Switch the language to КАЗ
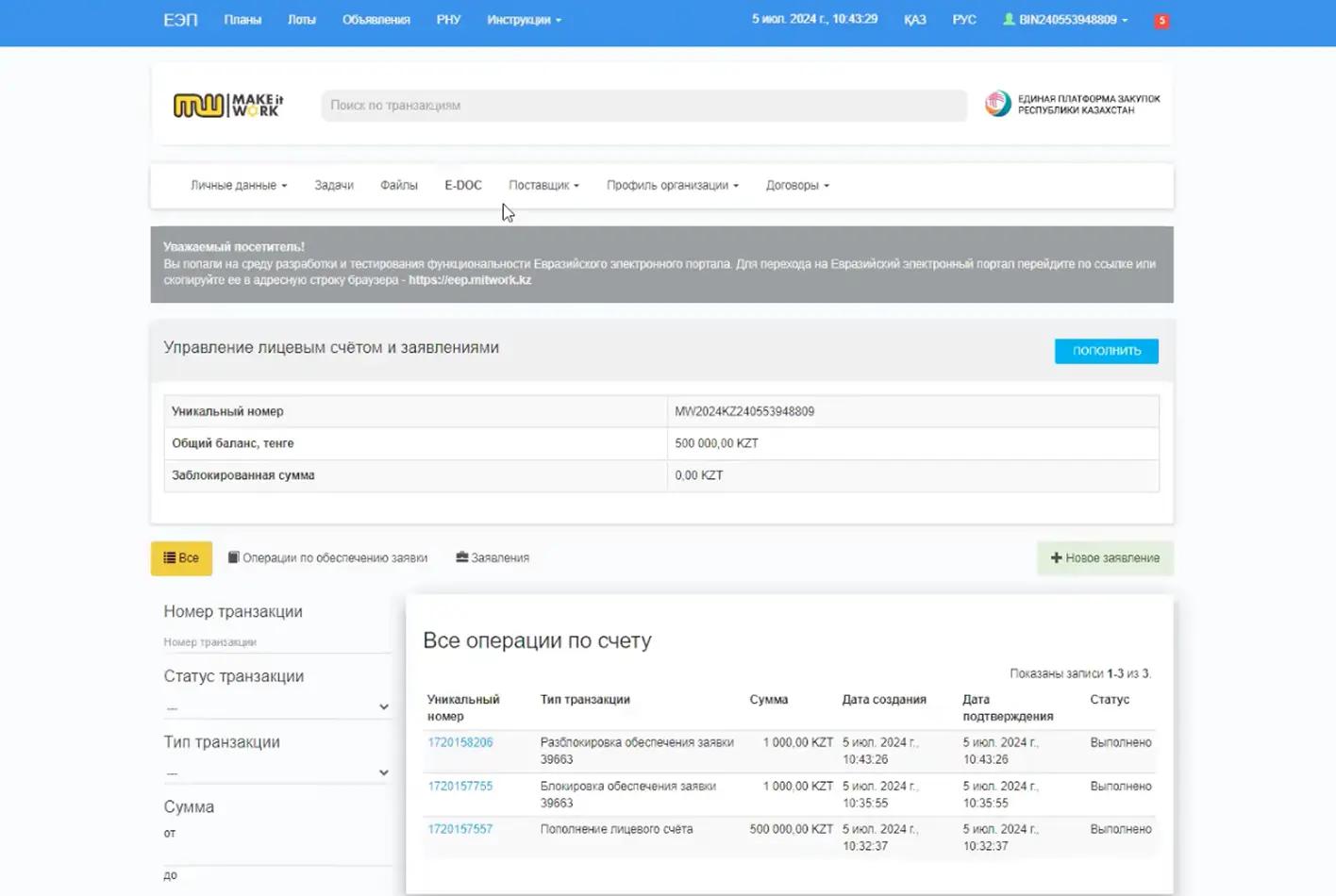Viewport: 1336px width, 896px height. (914, 20)
